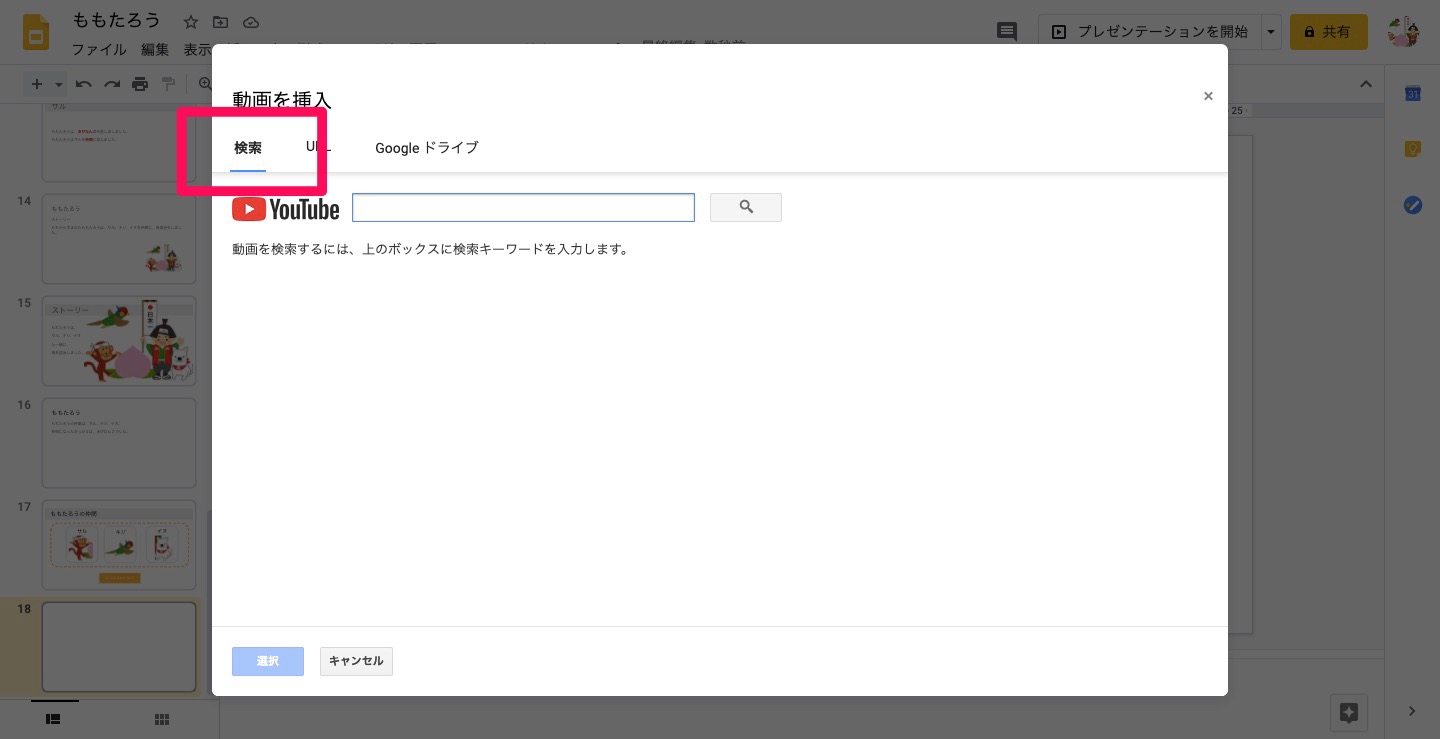Image resolution: width=1440 pixels, height=739 pixels.
Task: Open the Google Calendar side panel icon
Action: [x=1413, y=94]
